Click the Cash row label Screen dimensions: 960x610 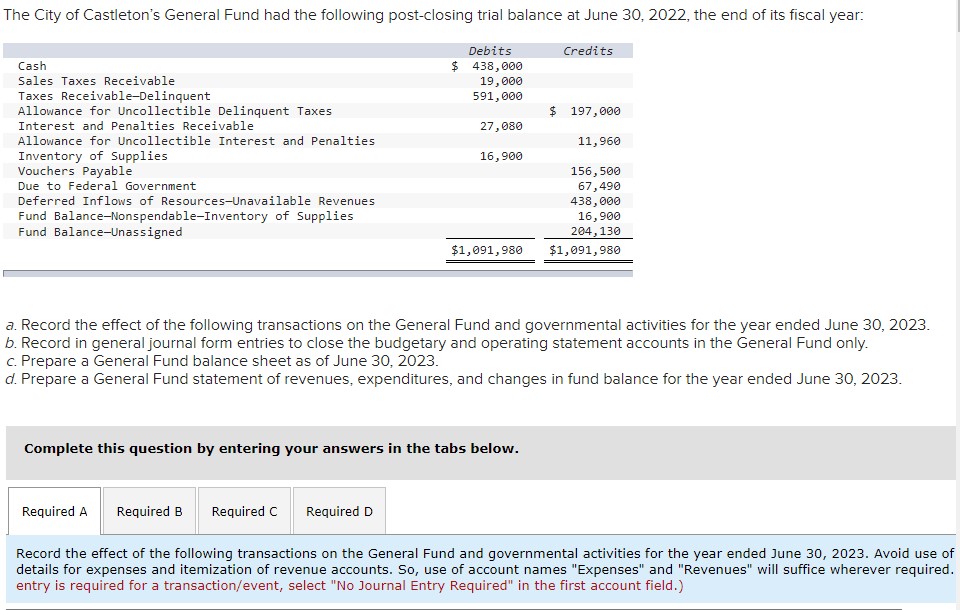click(x=32, y=66)
